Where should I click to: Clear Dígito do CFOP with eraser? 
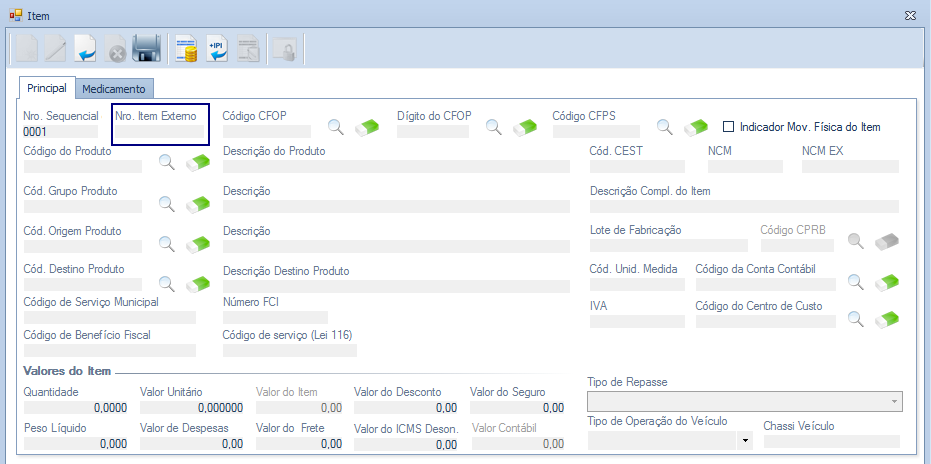(x=525, y=127)
